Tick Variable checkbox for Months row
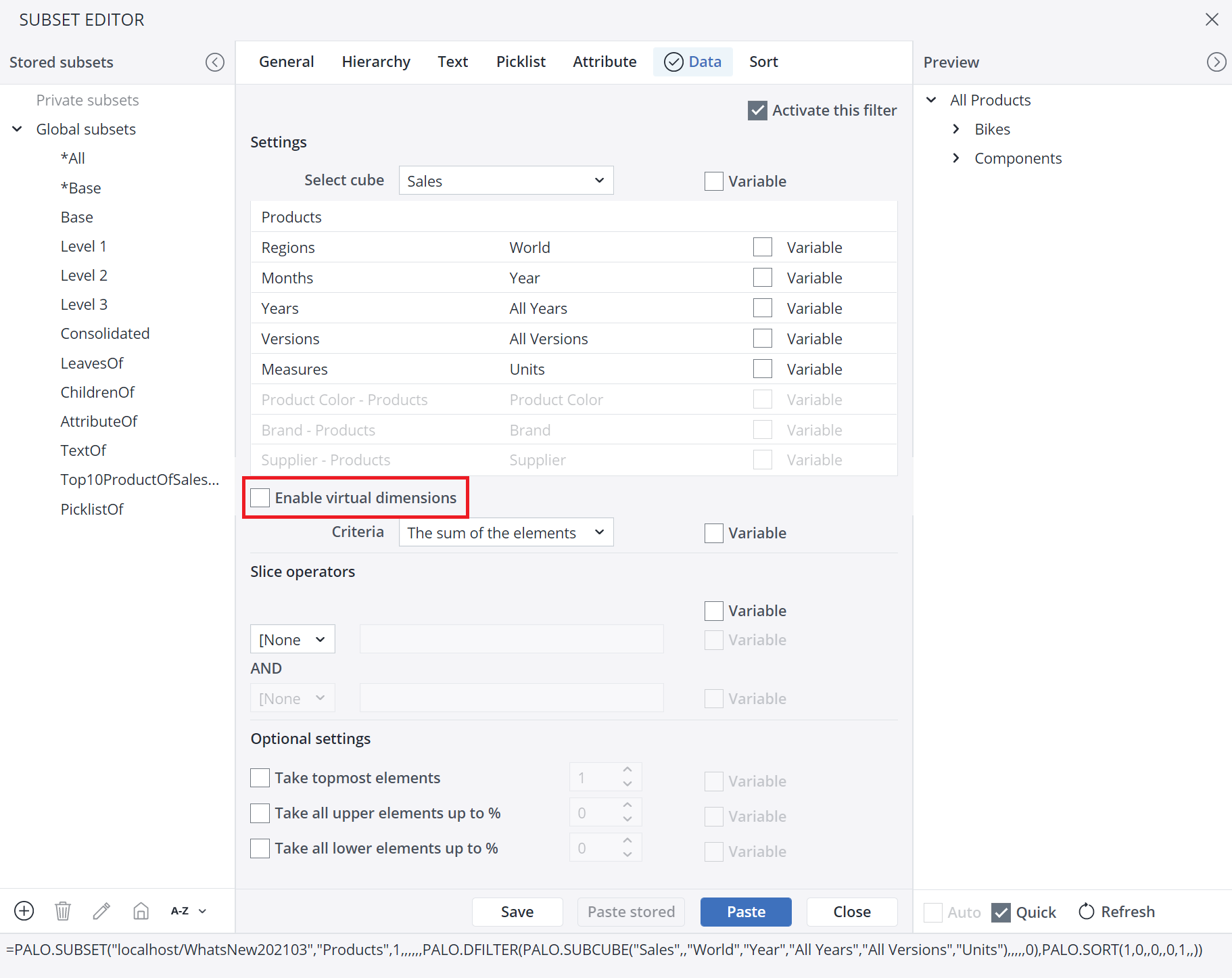 click(763, 277)
